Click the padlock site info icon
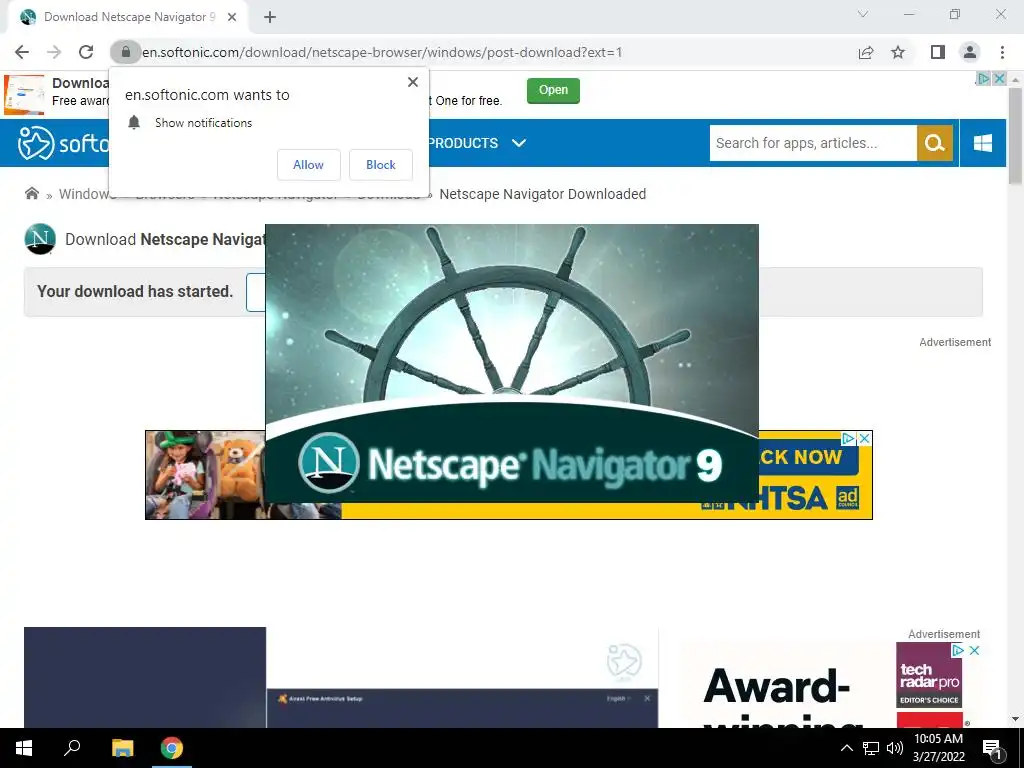The width and height of the screenshot is (1024, 768). (126, 52)
